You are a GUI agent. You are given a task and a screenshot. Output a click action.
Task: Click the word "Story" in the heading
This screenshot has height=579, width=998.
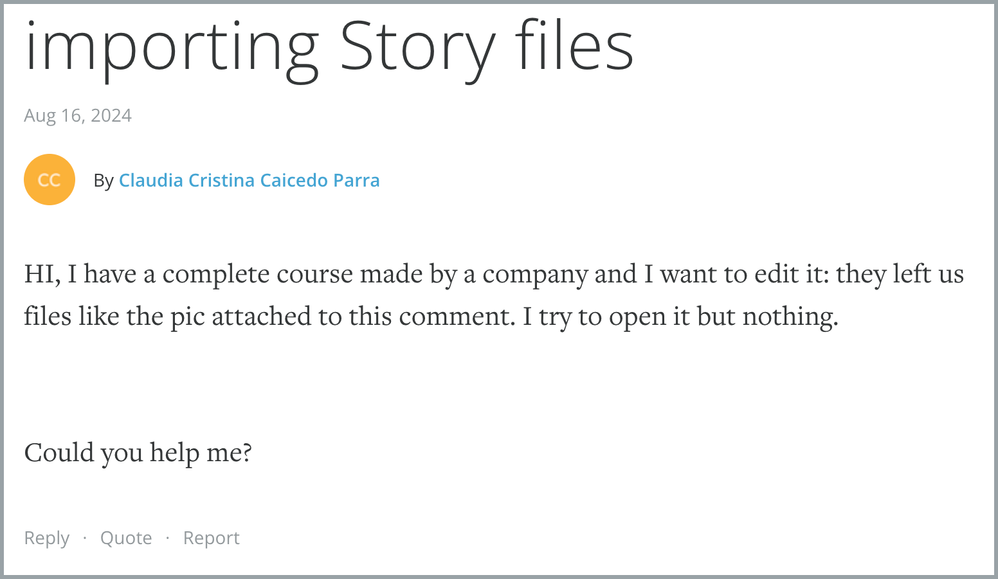(x=417, y=45)
